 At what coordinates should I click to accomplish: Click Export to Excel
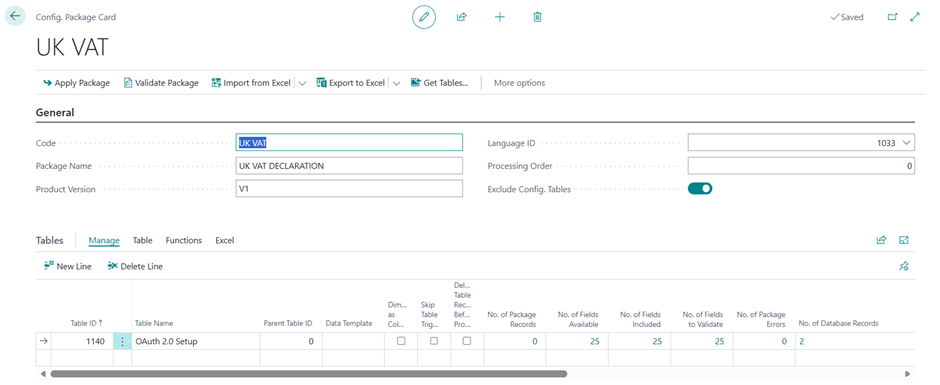(x=351, y=83)
